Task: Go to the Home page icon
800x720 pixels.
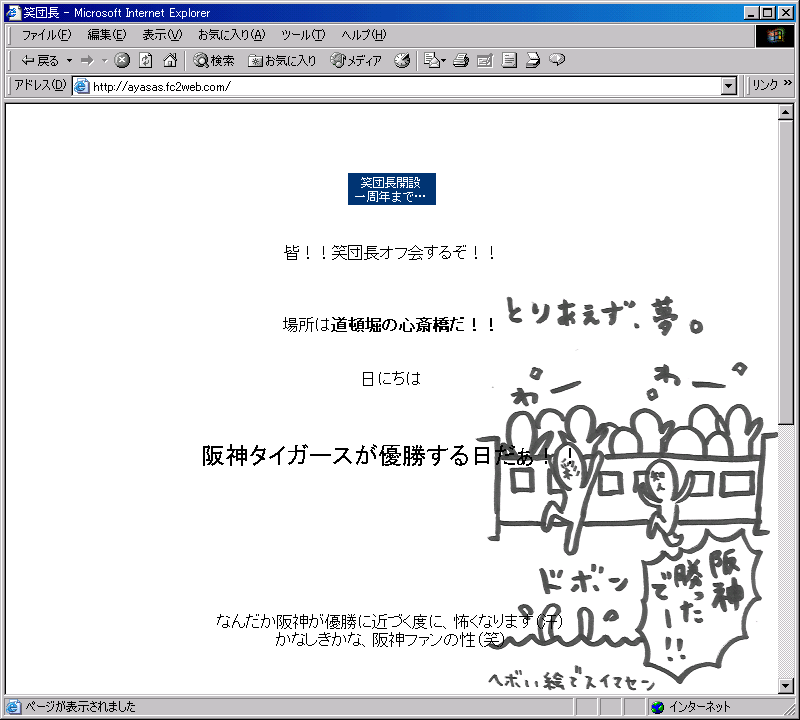Action: [170, 61]
